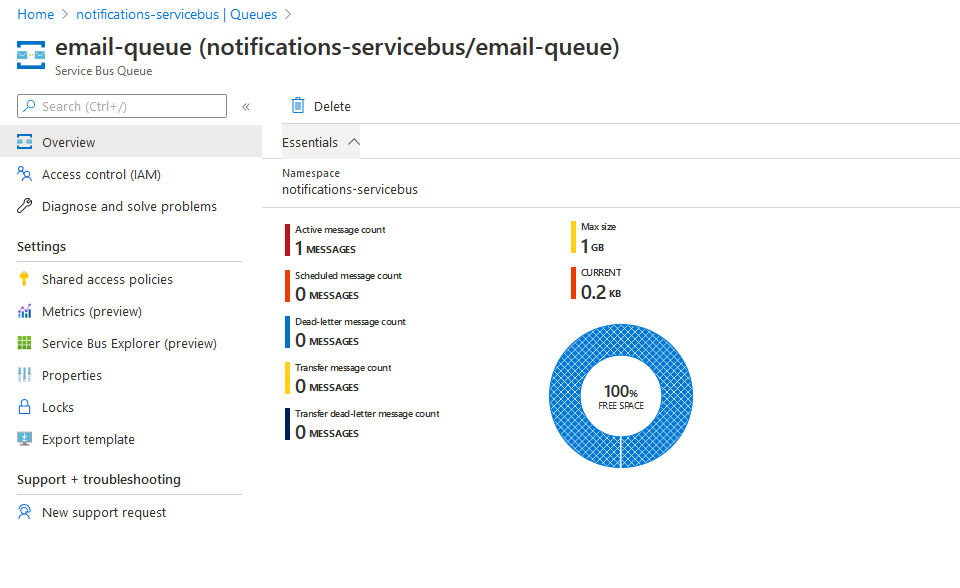
Task: Click the Diagnose and solve problems wrench icon
Action: (x=24, y=206)
